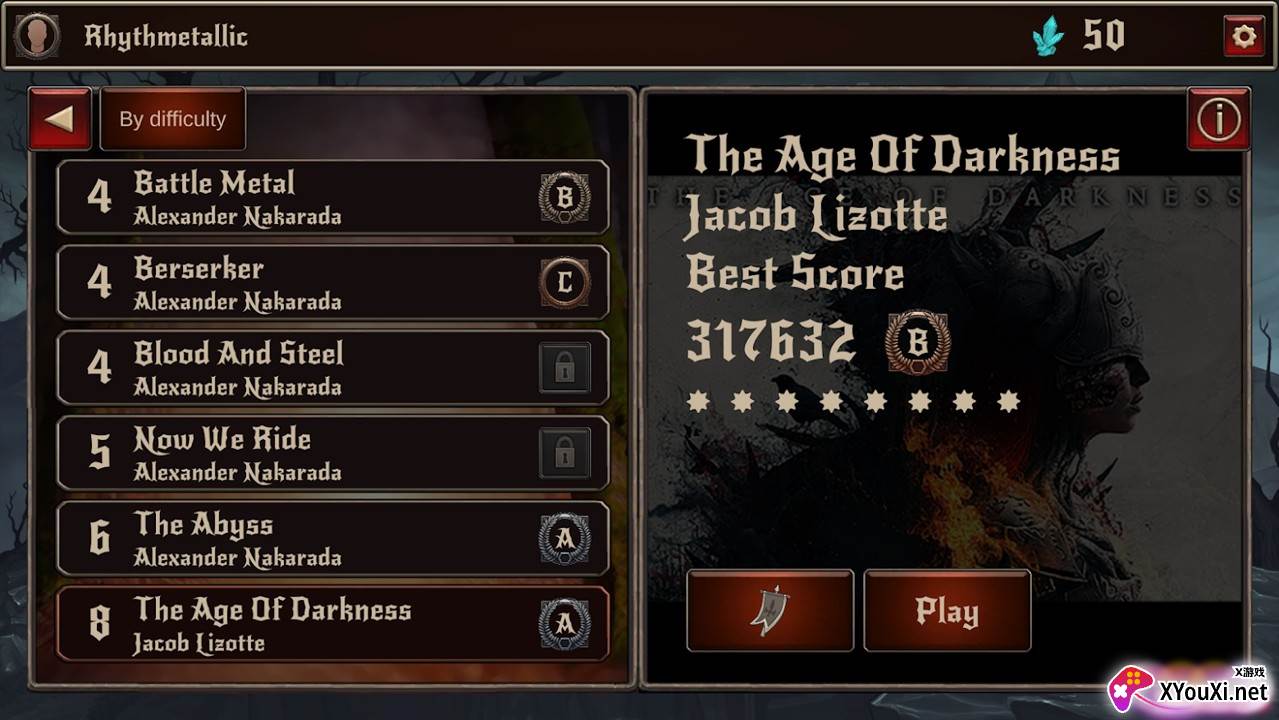Open the player profile avatar icon
The image size is (1279, 720).
click(x=35, y=36)
